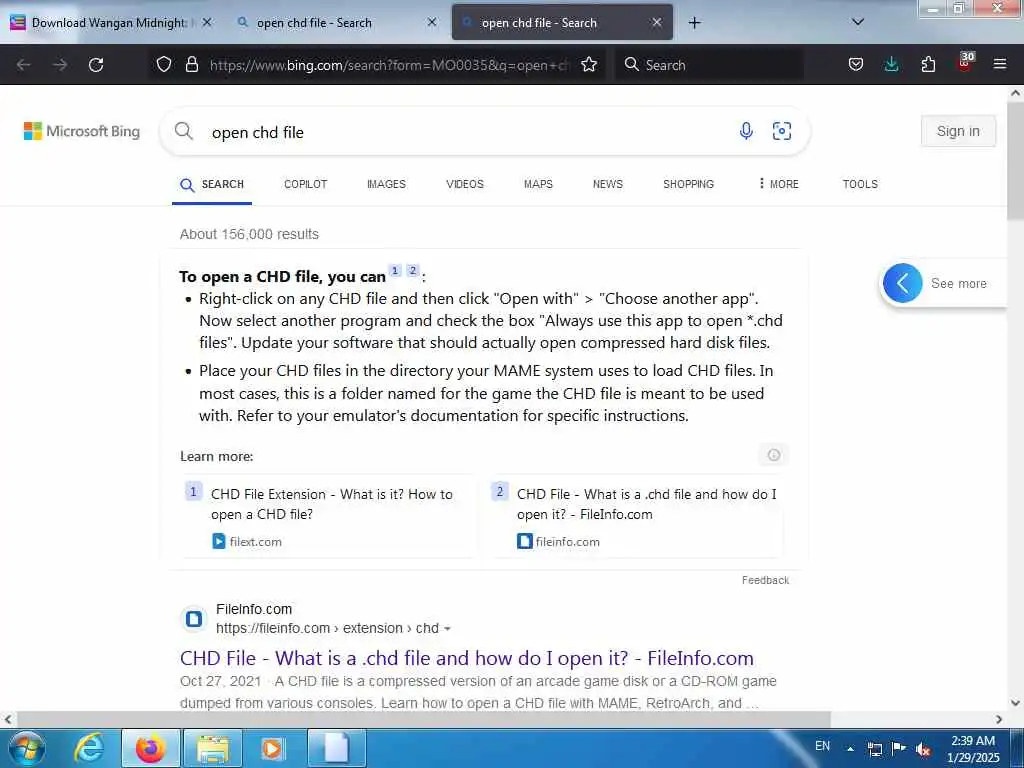
Task: Open the Firefox extensions puzzle icon
Action: tap(928, 64)
